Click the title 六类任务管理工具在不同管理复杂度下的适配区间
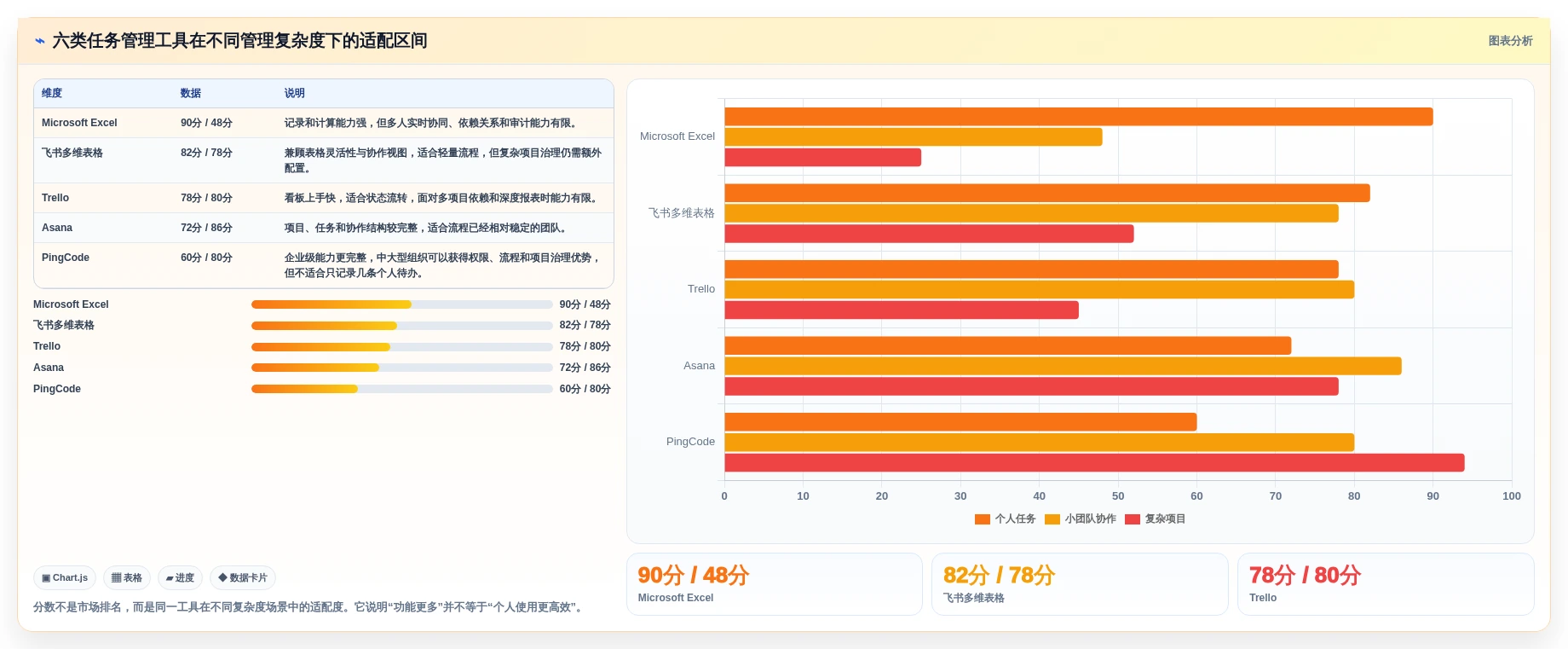 [239, 41]
